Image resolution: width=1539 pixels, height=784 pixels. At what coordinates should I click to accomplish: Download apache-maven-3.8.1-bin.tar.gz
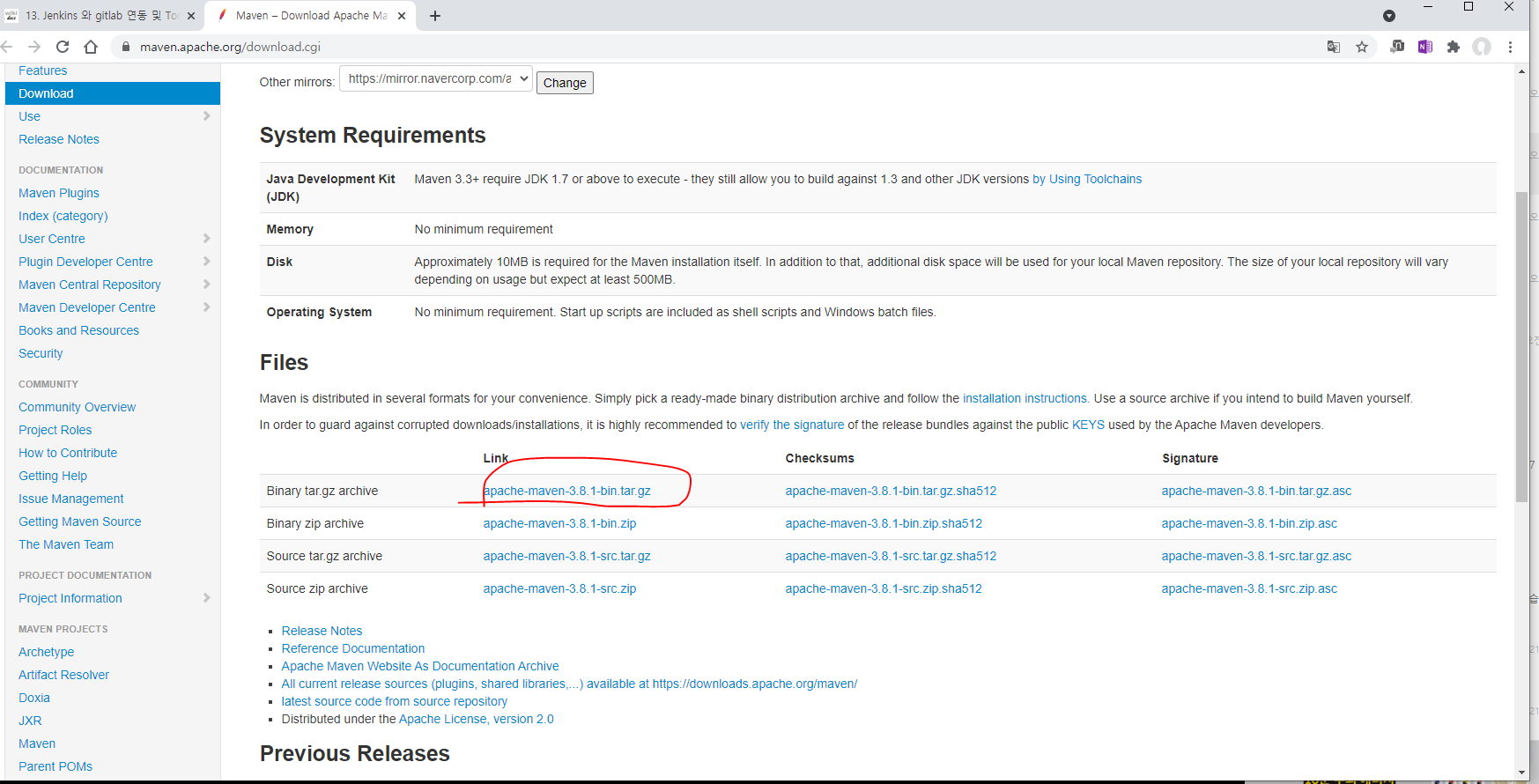566,491
